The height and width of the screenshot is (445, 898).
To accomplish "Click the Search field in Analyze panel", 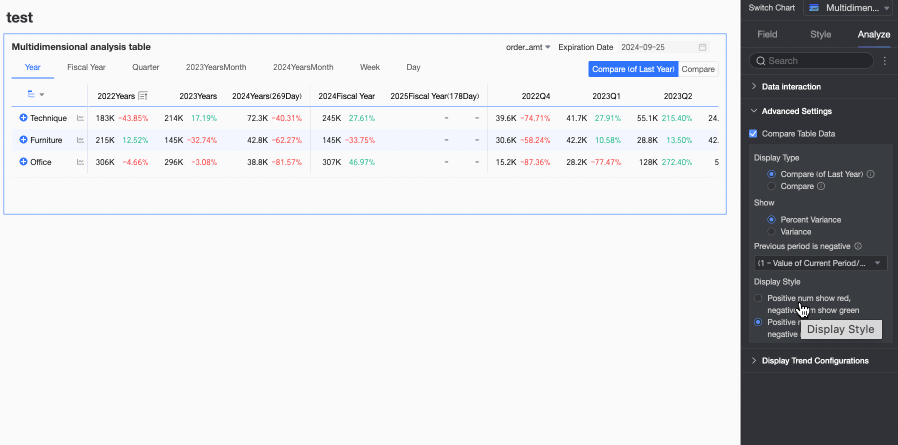I will [815, 61].
